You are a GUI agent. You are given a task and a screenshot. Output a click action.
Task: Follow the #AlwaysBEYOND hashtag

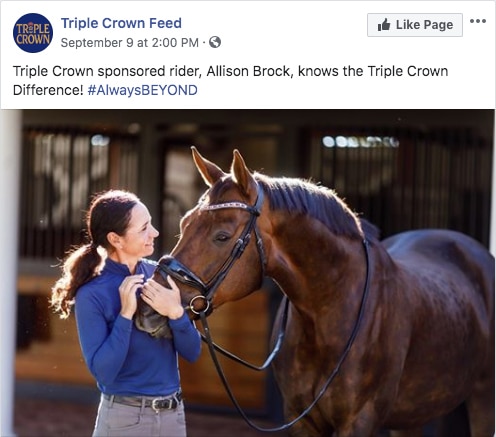(x=142, y=90)
